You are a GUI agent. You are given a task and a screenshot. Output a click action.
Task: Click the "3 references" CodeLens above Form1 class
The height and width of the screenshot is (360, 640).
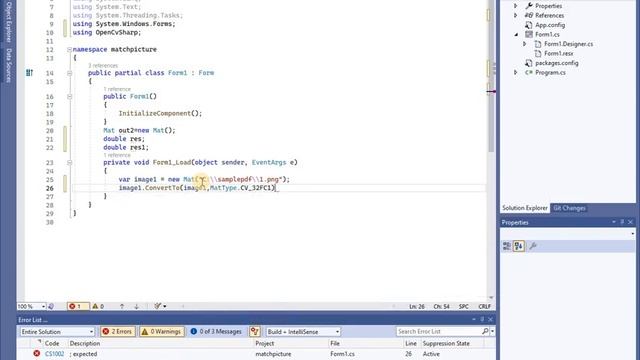[x=103, y=65]
